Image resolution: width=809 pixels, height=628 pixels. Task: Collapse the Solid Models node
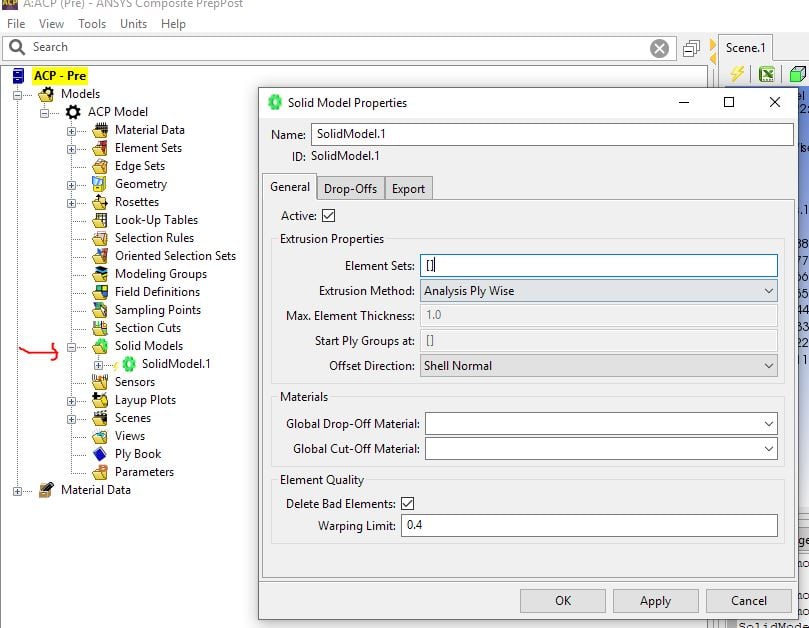pyautogui.click(x=71, y=347)
